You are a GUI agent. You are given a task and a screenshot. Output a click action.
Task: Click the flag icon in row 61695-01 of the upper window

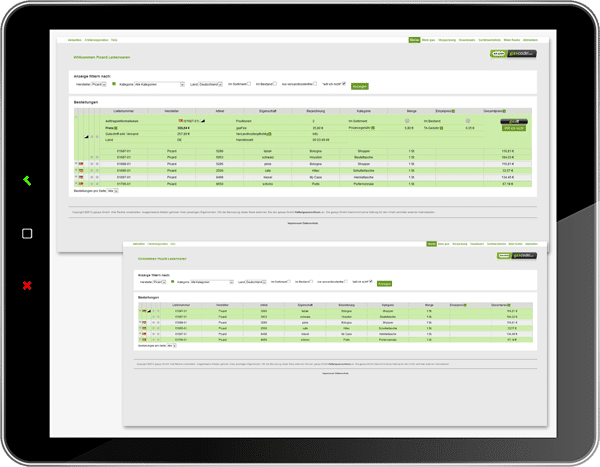[81, 170]
